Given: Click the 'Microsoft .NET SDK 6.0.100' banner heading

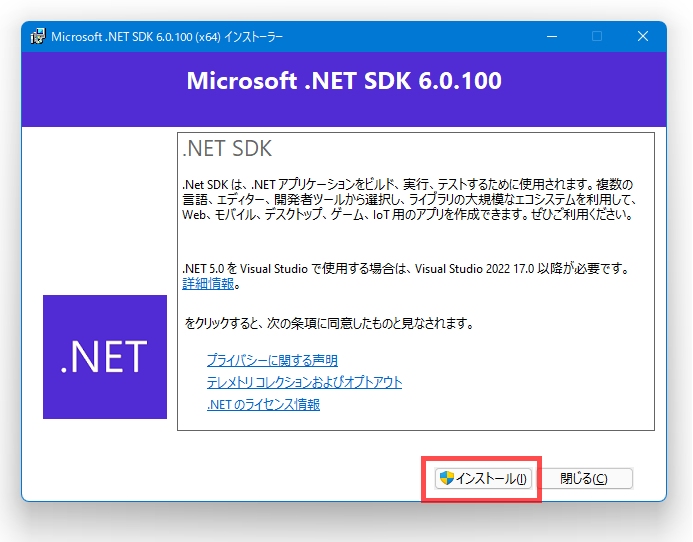Looking at the screenshot, I should (x=344, y=81).
